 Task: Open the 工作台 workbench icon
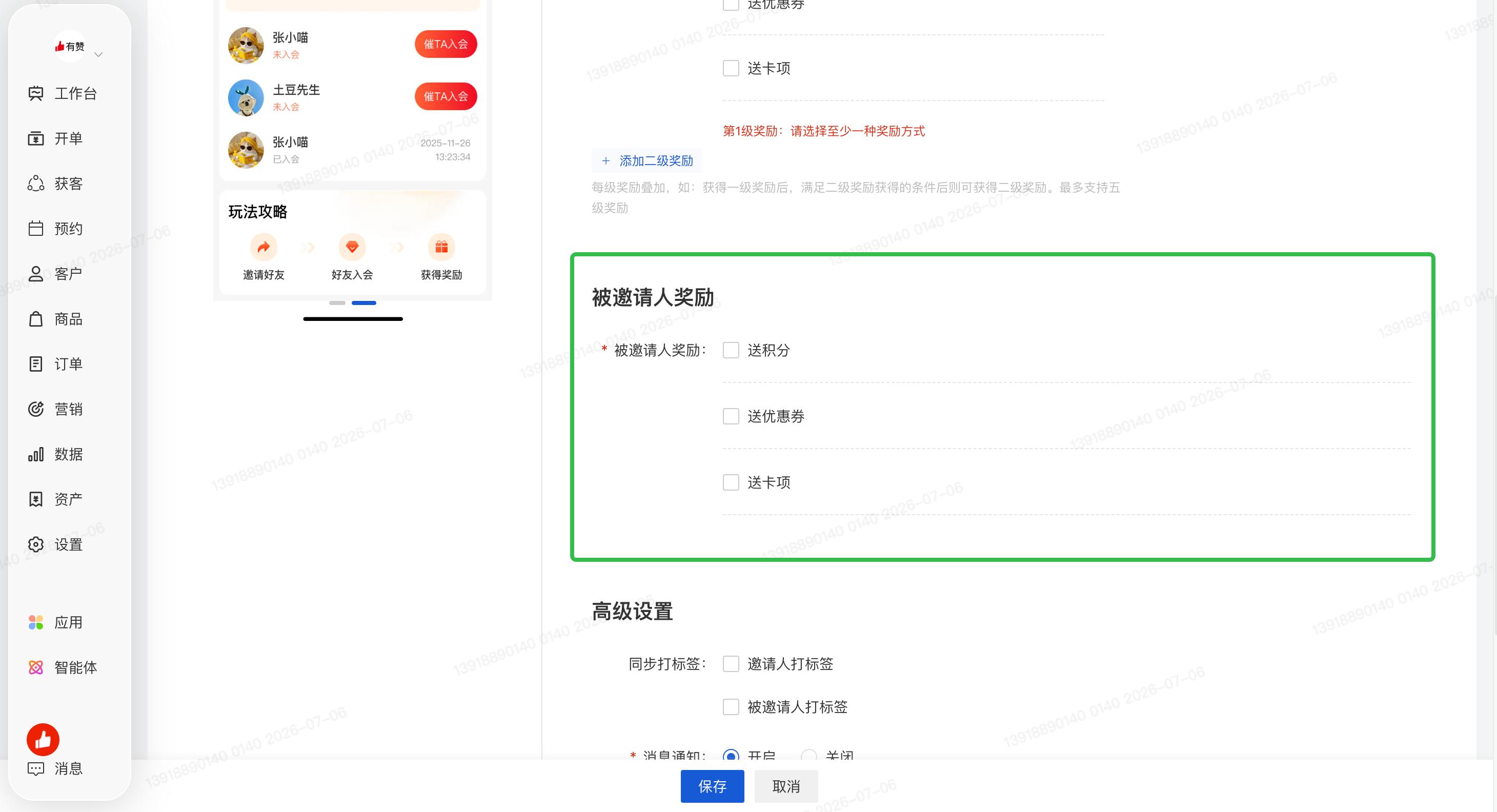coord(36,93)
